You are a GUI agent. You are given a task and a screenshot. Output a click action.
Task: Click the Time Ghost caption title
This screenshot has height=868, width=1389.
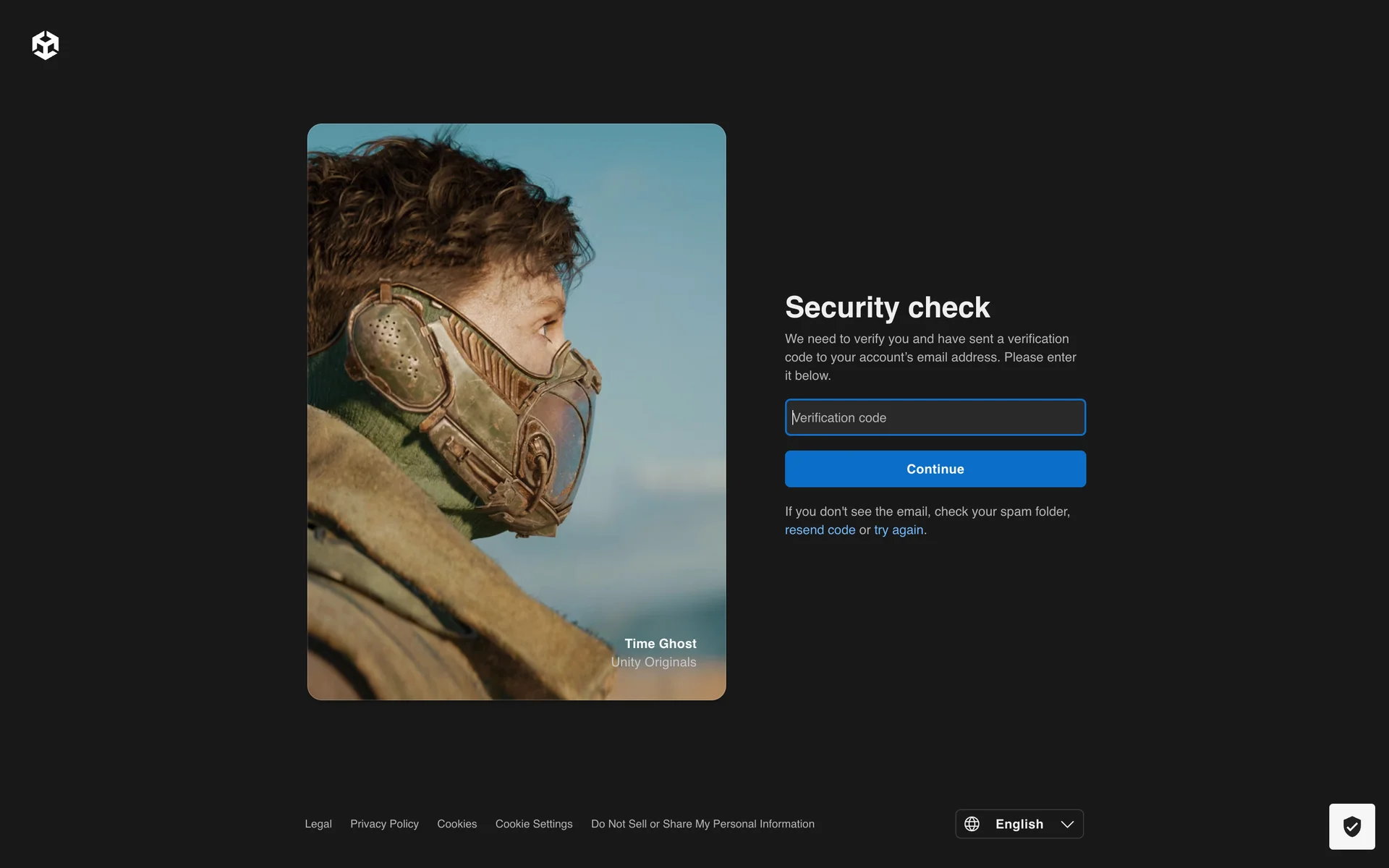[660, 643]
